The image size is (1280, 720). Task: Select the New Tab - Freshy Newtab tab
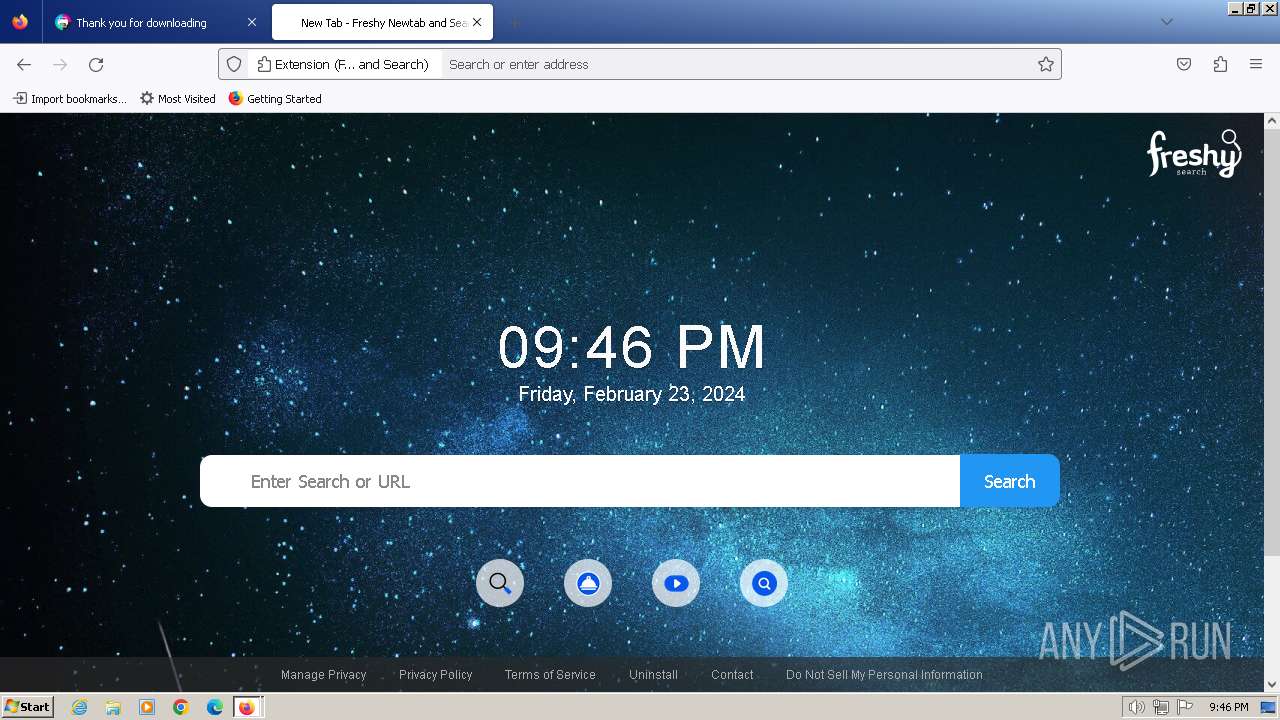click(383, 22)
